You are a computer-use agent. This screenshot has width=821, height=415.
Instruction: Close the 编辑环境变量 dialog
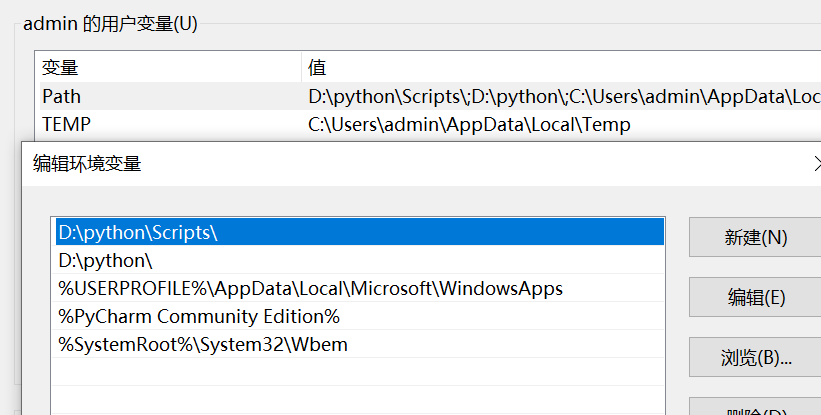(x=817, y=164)
